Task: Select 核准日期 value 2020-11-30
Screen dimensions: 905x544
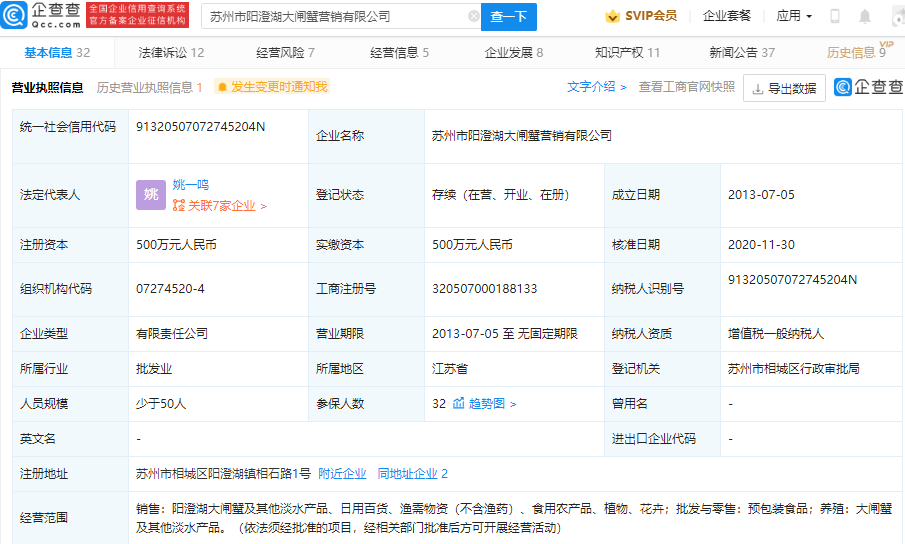Action: 761,245
